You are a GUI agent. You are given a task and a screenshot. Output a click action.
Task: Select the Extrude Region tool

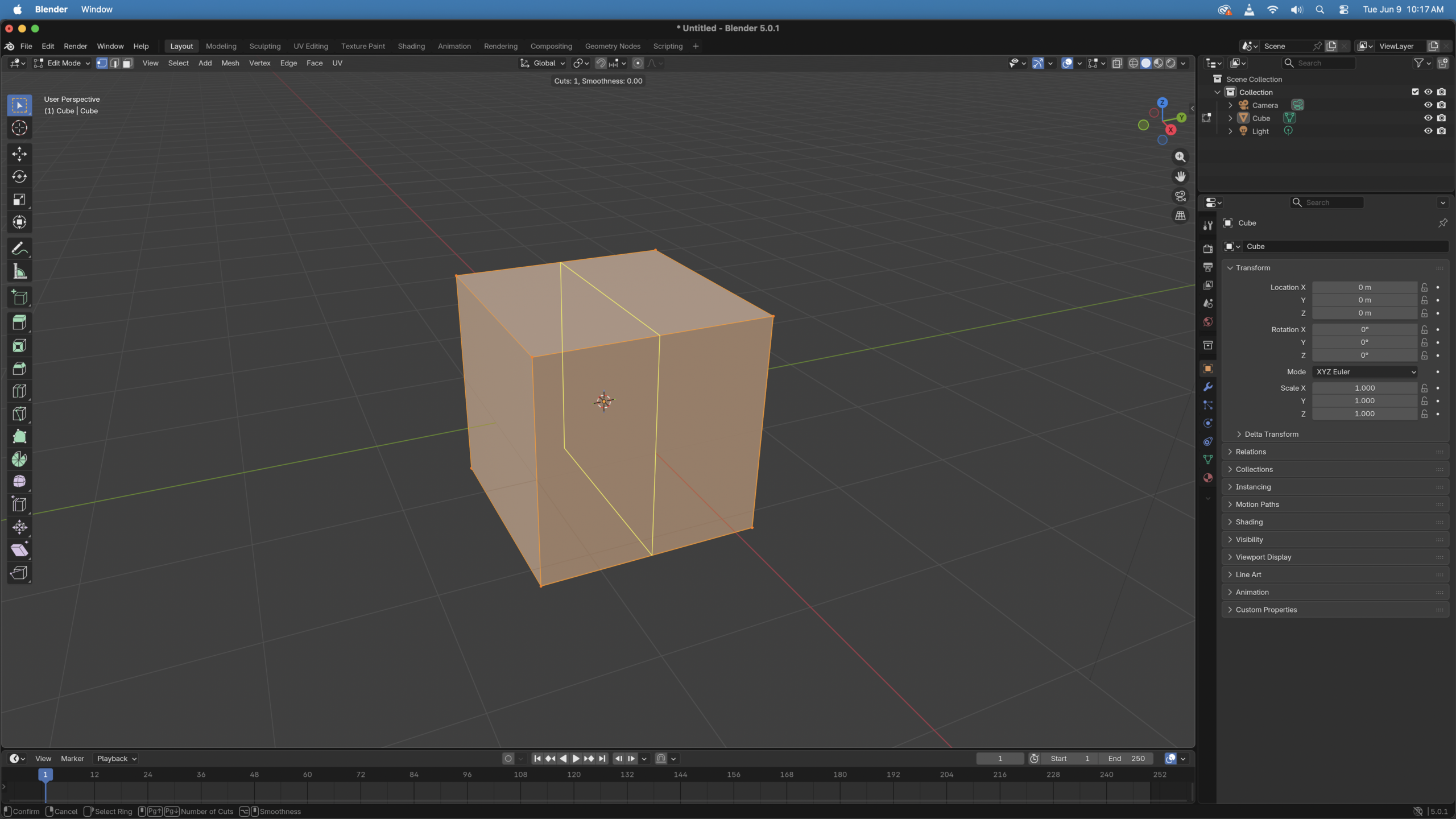pyautogui.click(x=19, y=322)
